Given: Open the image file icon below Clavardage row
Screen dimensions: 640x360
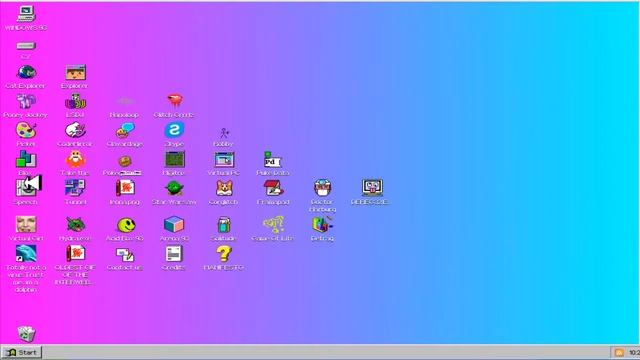Looking at the screenshot, I should [x=125, y=188].
